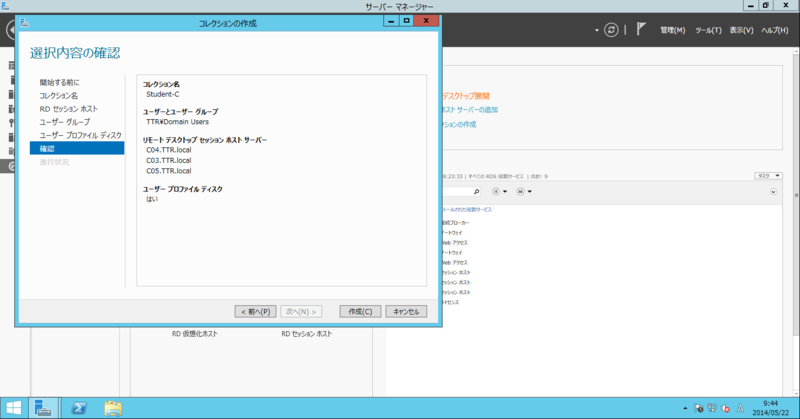Go to wizard step RD セッション ホスト

[x=68, y=109]
